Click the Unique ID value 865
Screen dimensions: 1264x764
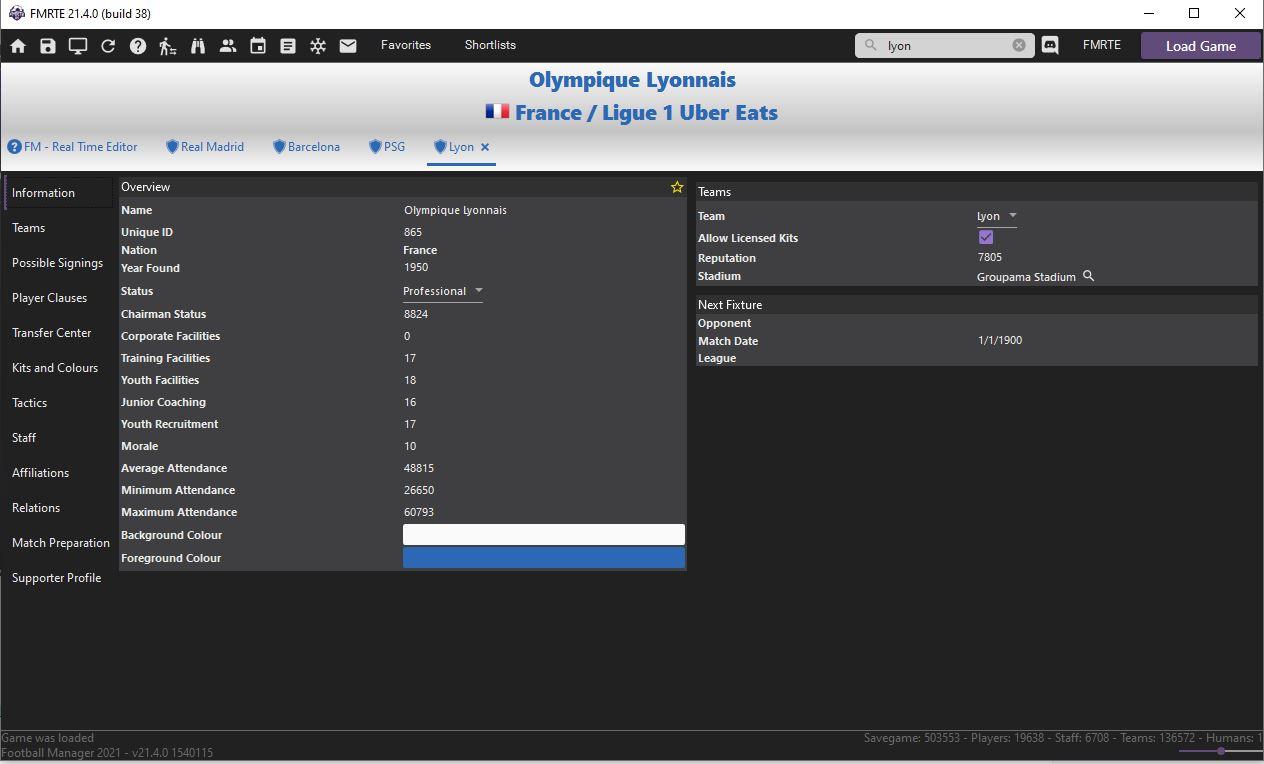[x=413, y=232]
